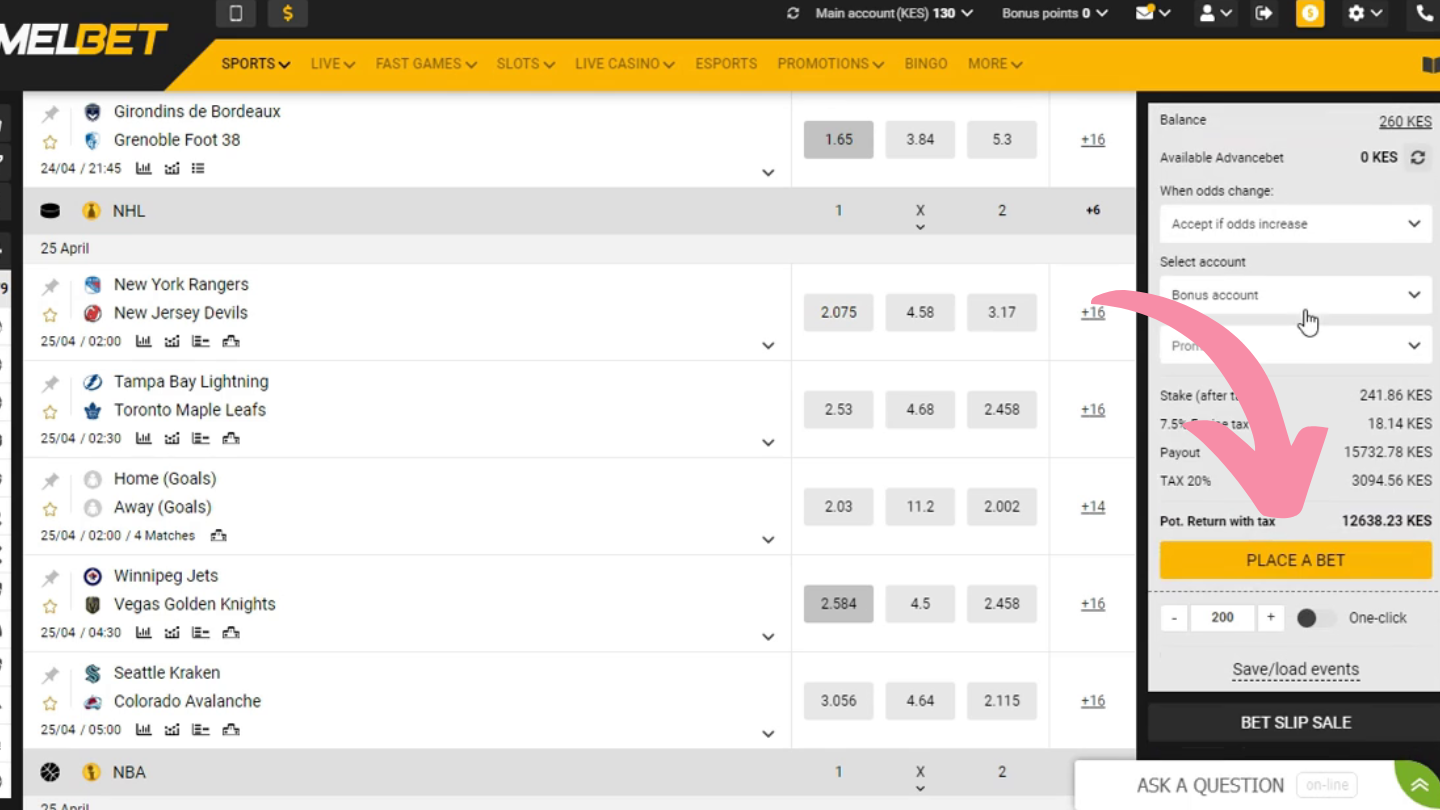Viewport: 1440px width, 810px height.
Task: Open the LIVE CASINO menu
Action: pos(624,63)
